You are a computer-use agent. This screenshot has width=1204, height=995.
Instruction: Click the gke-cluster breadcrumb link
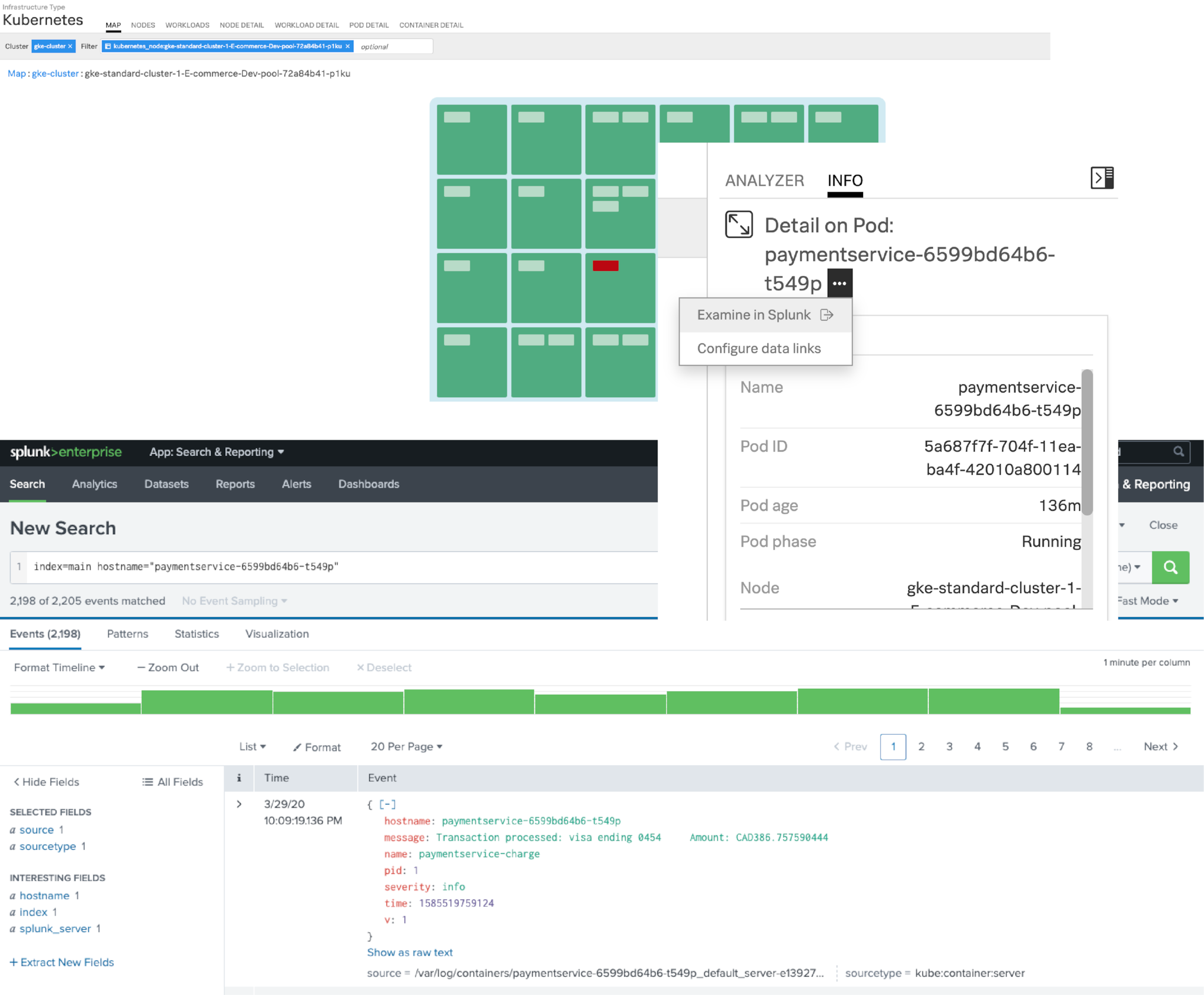point(55,73)
